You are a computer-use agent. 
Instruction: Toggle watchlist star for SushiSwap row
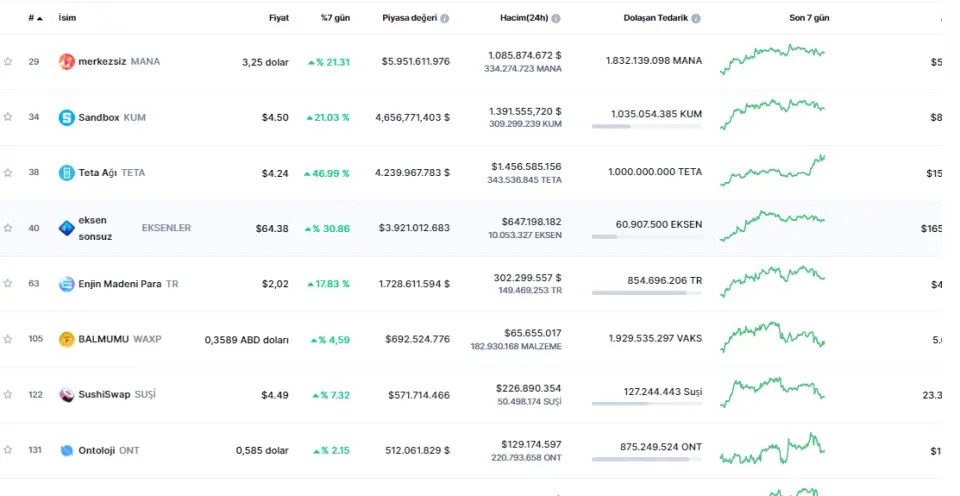[8, 395]
